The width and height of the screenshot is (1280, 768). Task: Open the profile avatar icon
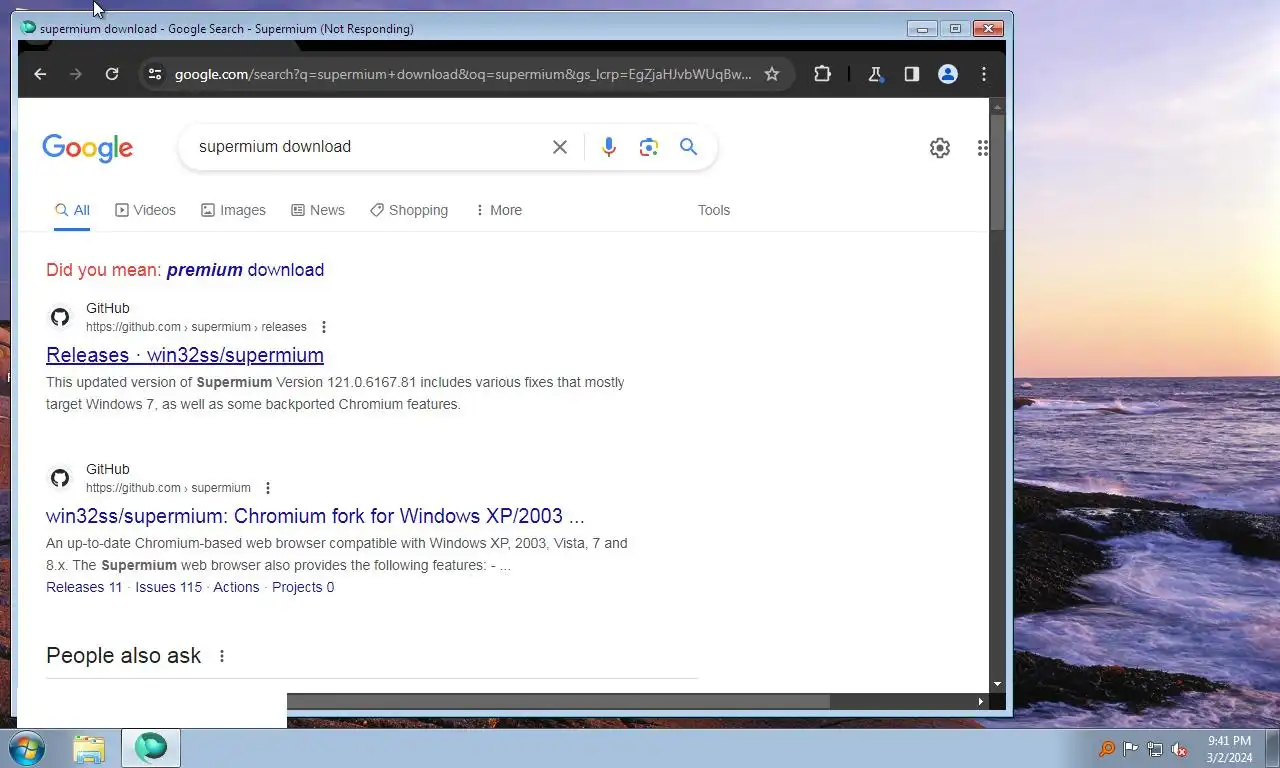click(x=948, y=74)
